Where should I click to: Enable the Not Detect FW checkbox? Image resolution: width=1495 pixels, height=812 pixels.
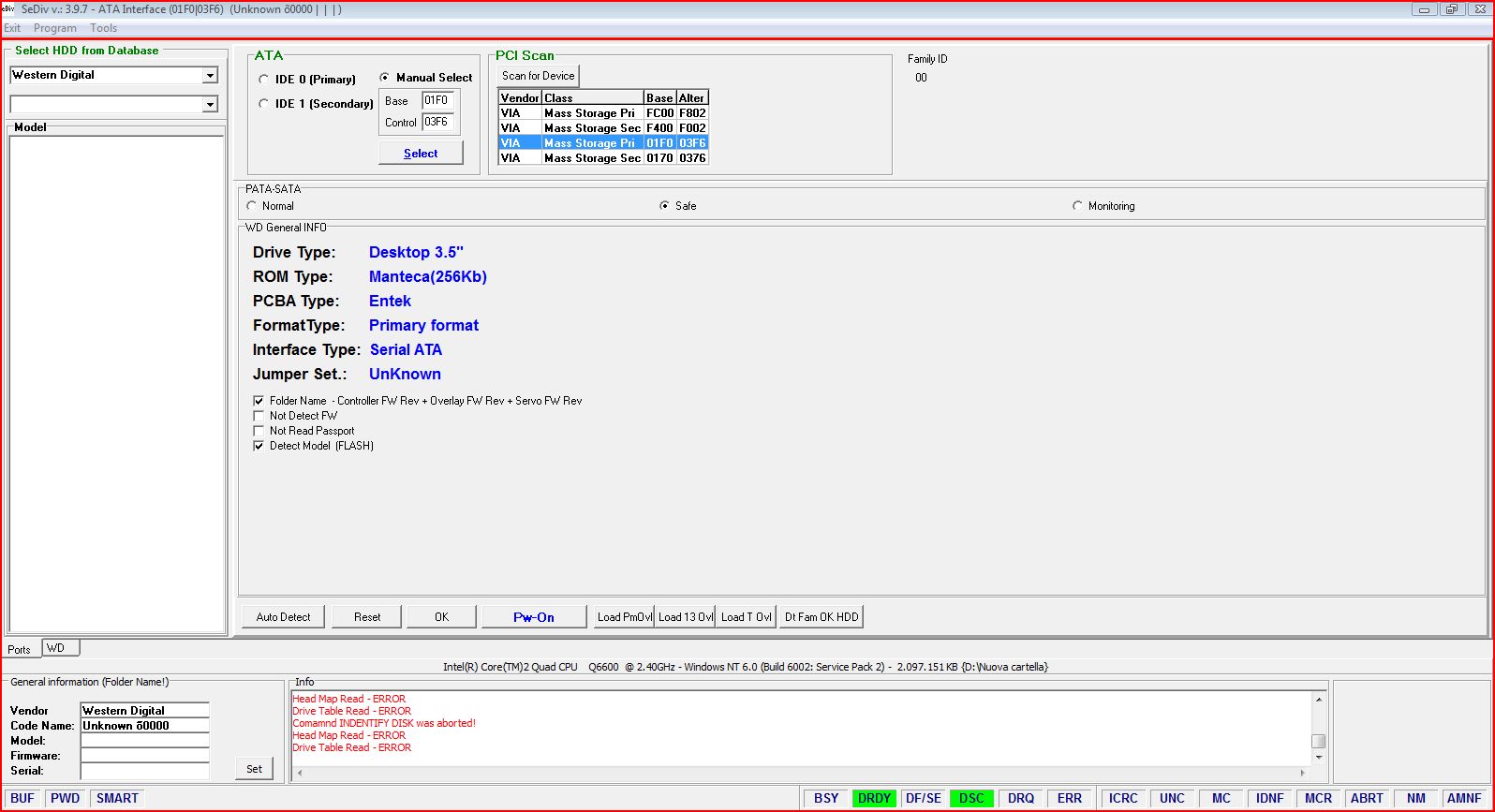point(259,416)
